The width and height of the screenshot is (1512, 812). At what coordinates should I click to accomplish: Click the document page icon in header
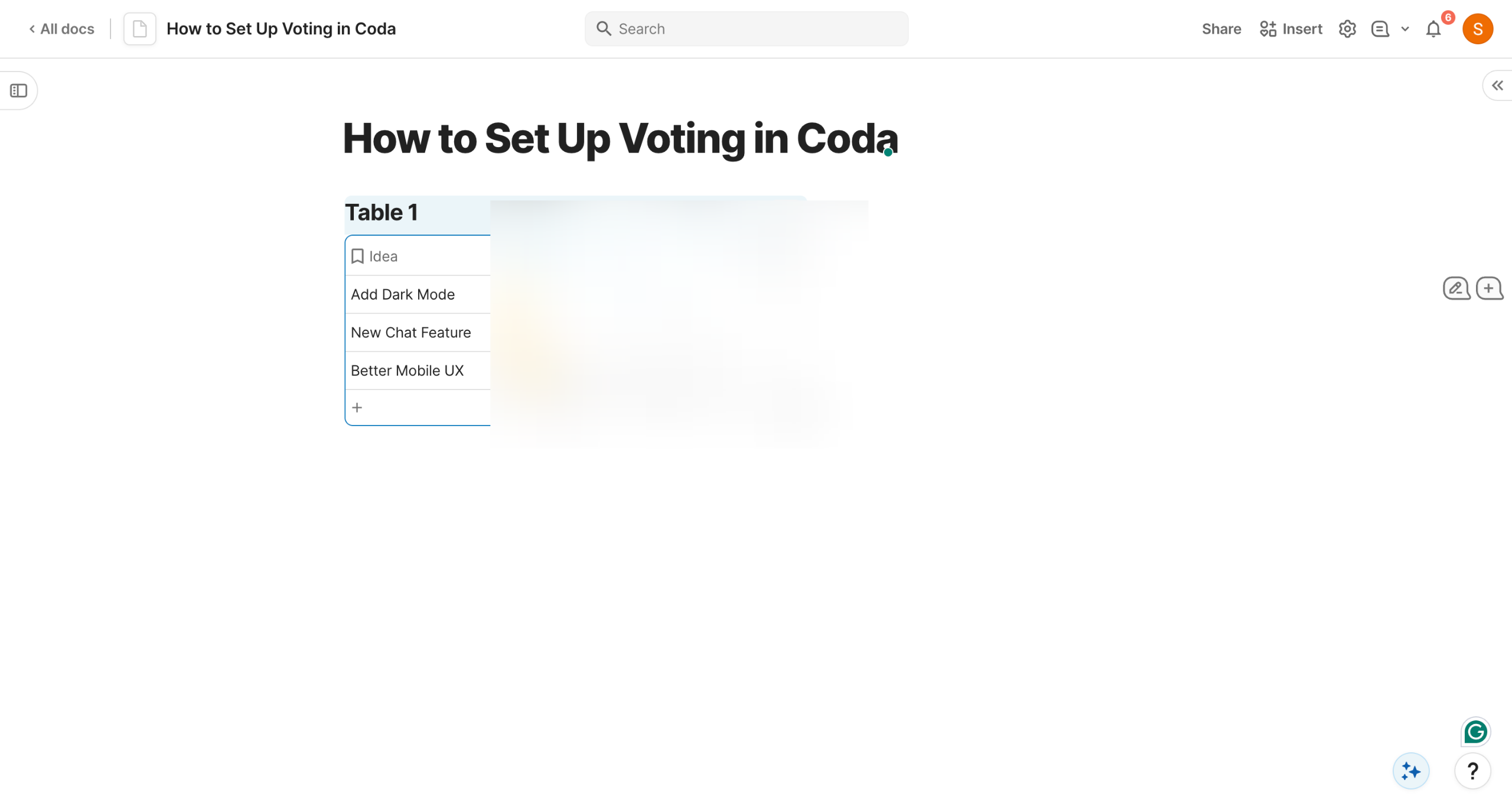[139, 29]
